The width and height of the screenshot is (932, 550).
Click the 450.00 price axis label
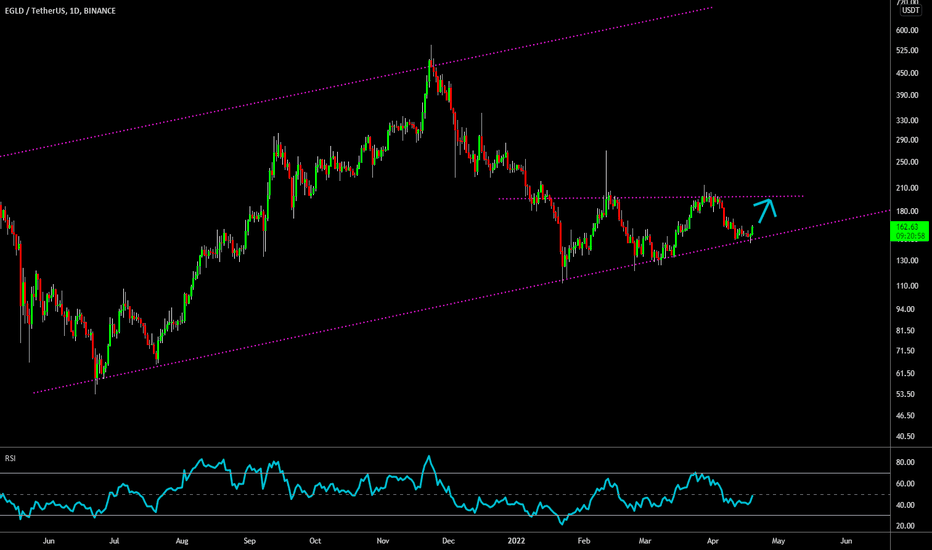(907, 73)
